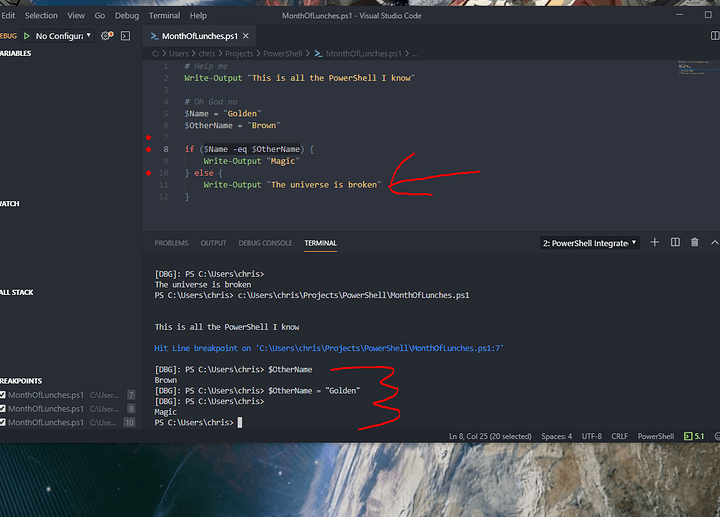
Task: Open the View menu
Action: [76, 16]
